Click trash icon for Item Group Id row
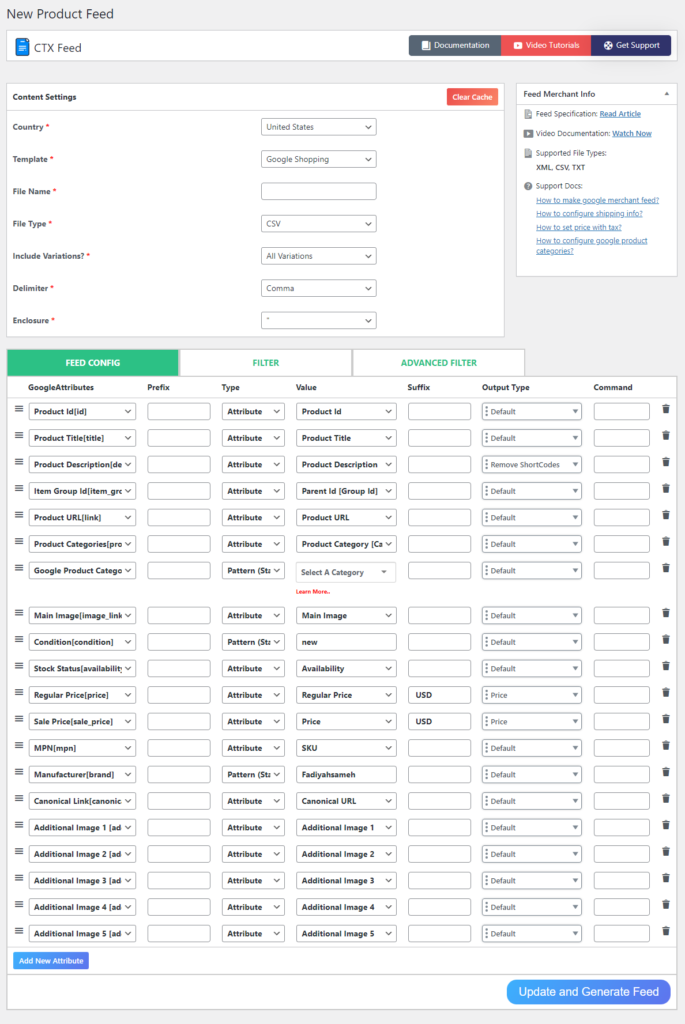The image size is (685, 1024). [x=665, y=488]
